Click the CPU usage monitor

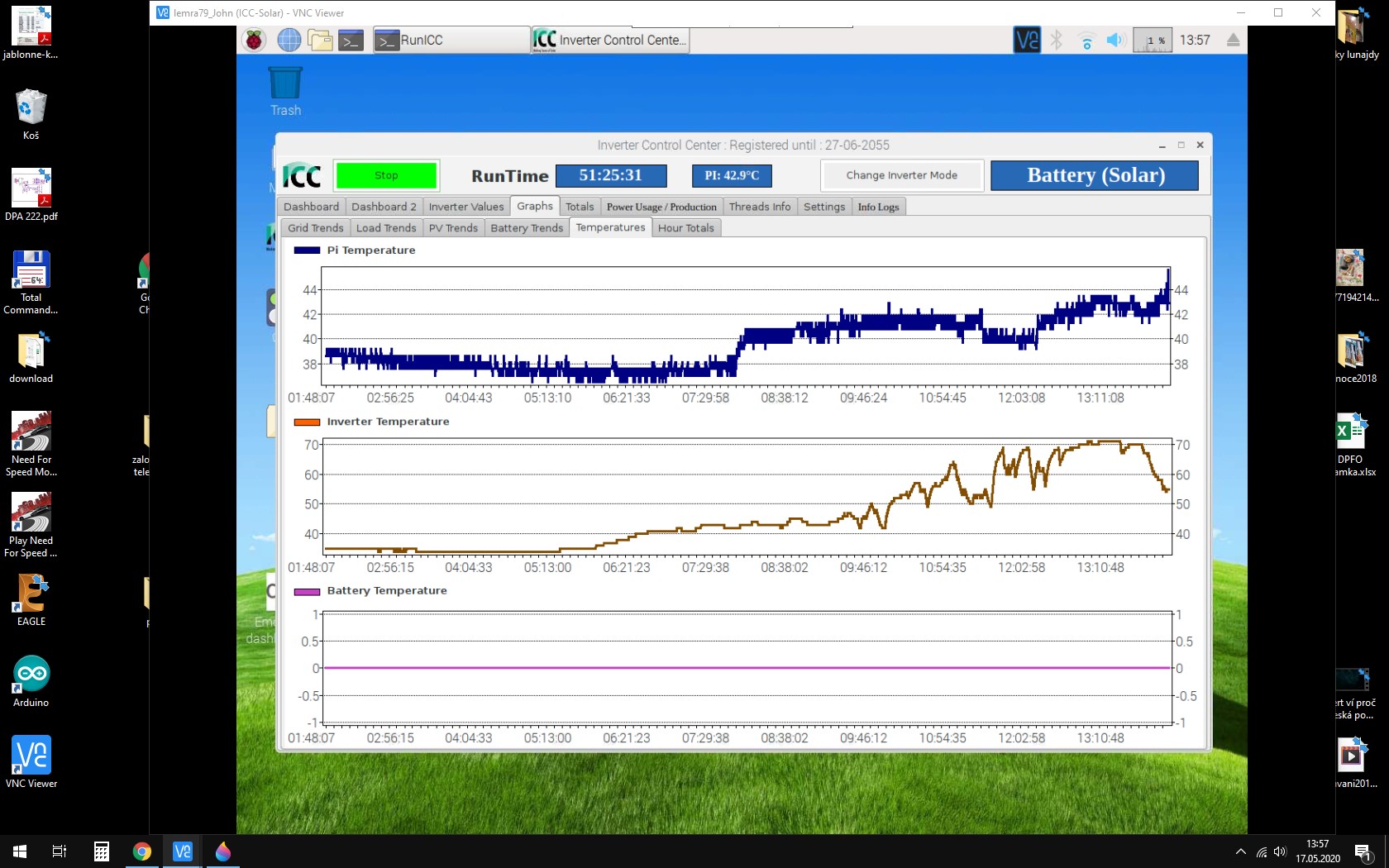click(1152, 40)
